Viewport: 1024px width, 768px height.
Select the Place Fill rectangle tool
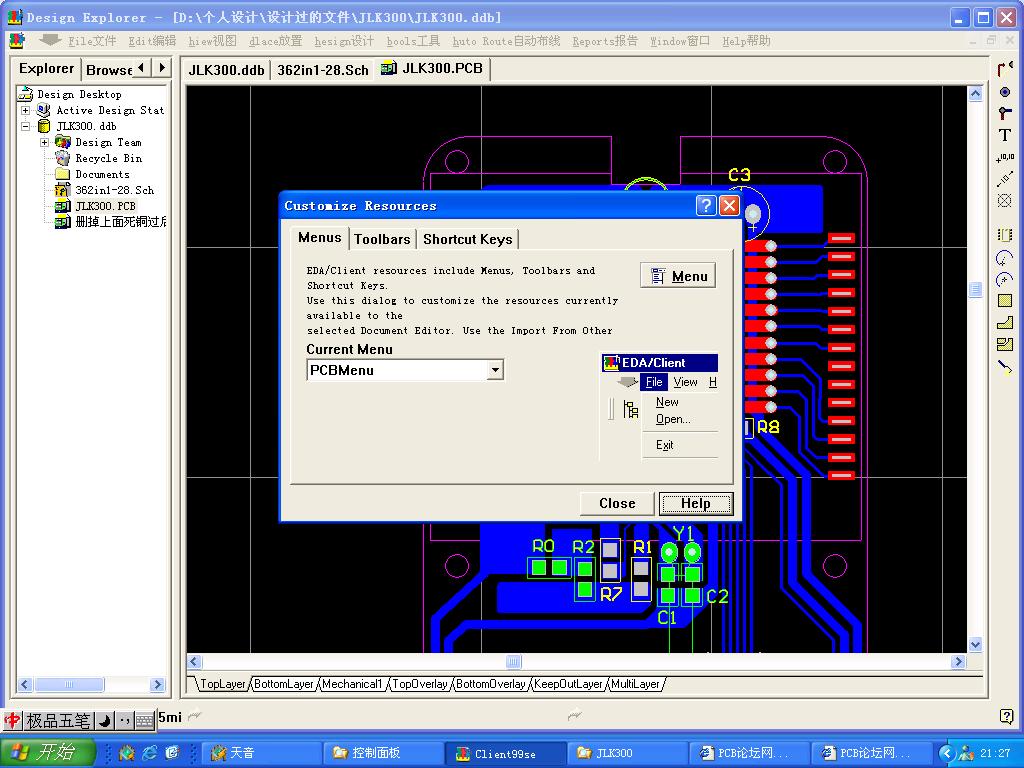1005,301
